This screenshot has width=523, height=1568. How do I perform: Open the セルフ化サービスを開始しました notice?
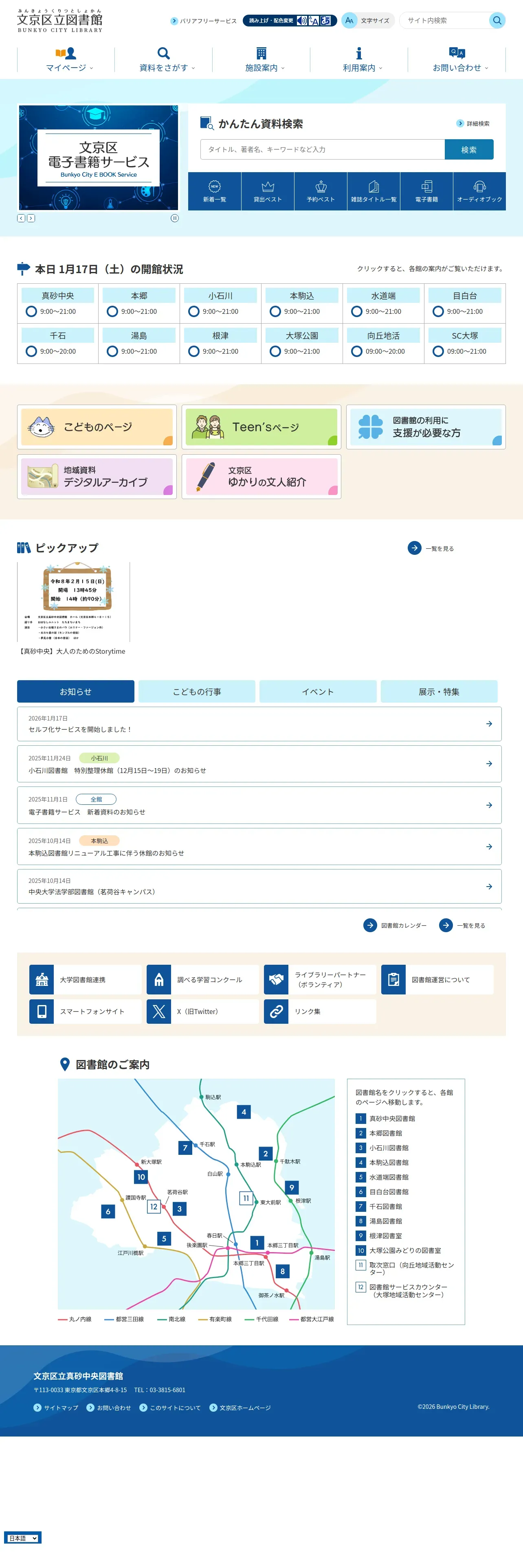point(259,724)
